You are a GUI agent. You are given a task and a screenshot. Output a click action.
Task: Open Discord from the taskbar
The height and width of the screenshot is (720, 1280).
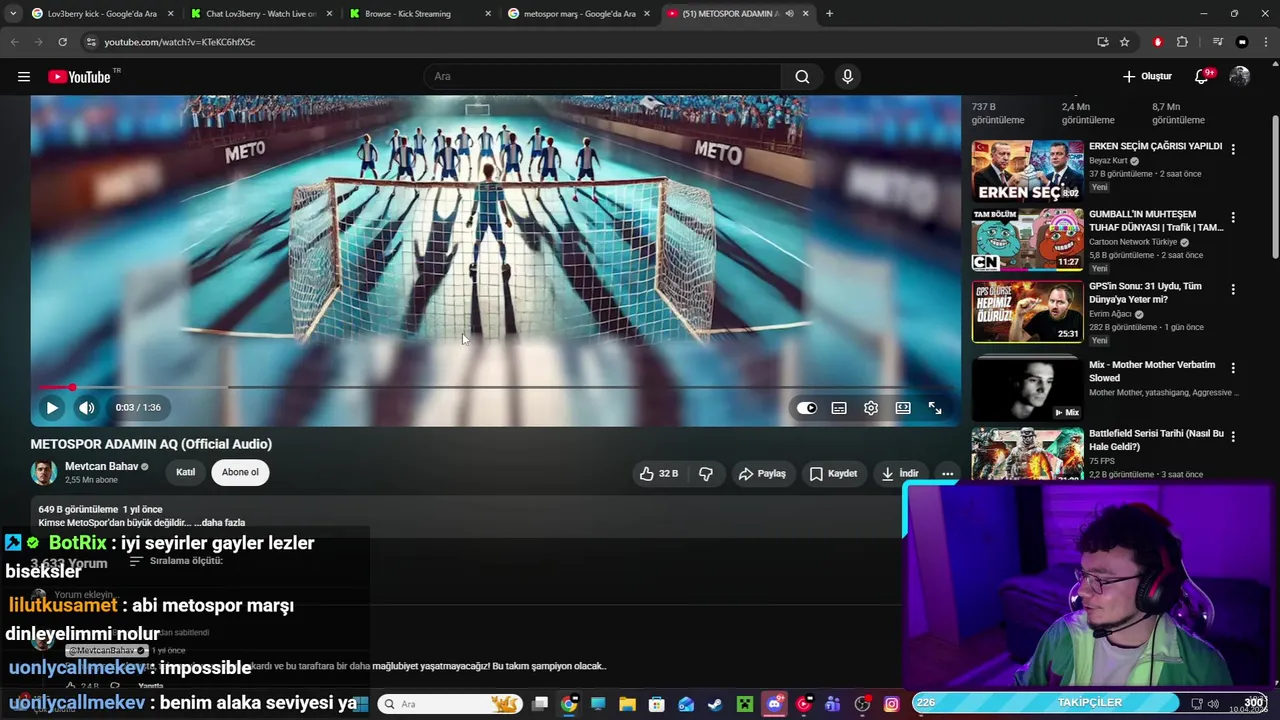pyautogui.click(x=774, y=704)
